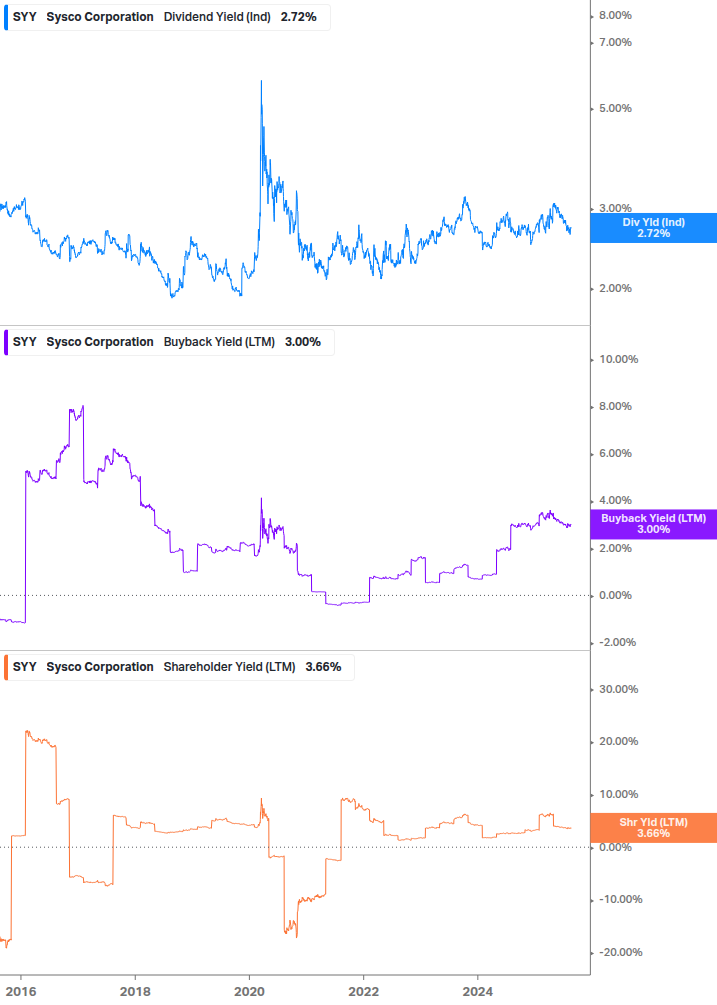The height and width of the screenshot is (1005, 717).
Task: Click the 3.00% value in the buyback legend
Action: 303,342
